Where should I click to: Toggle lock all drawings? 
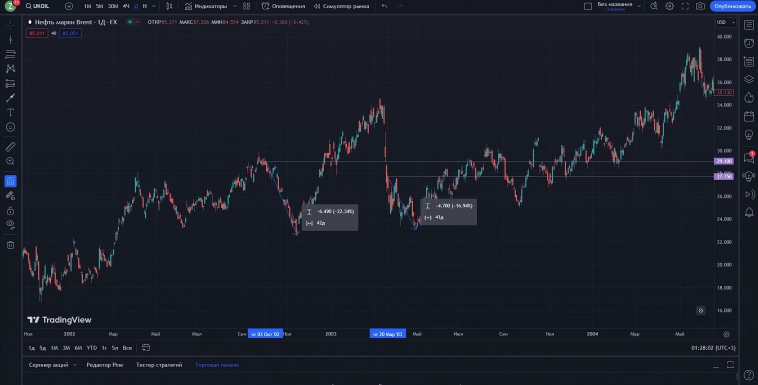[10, 211]
